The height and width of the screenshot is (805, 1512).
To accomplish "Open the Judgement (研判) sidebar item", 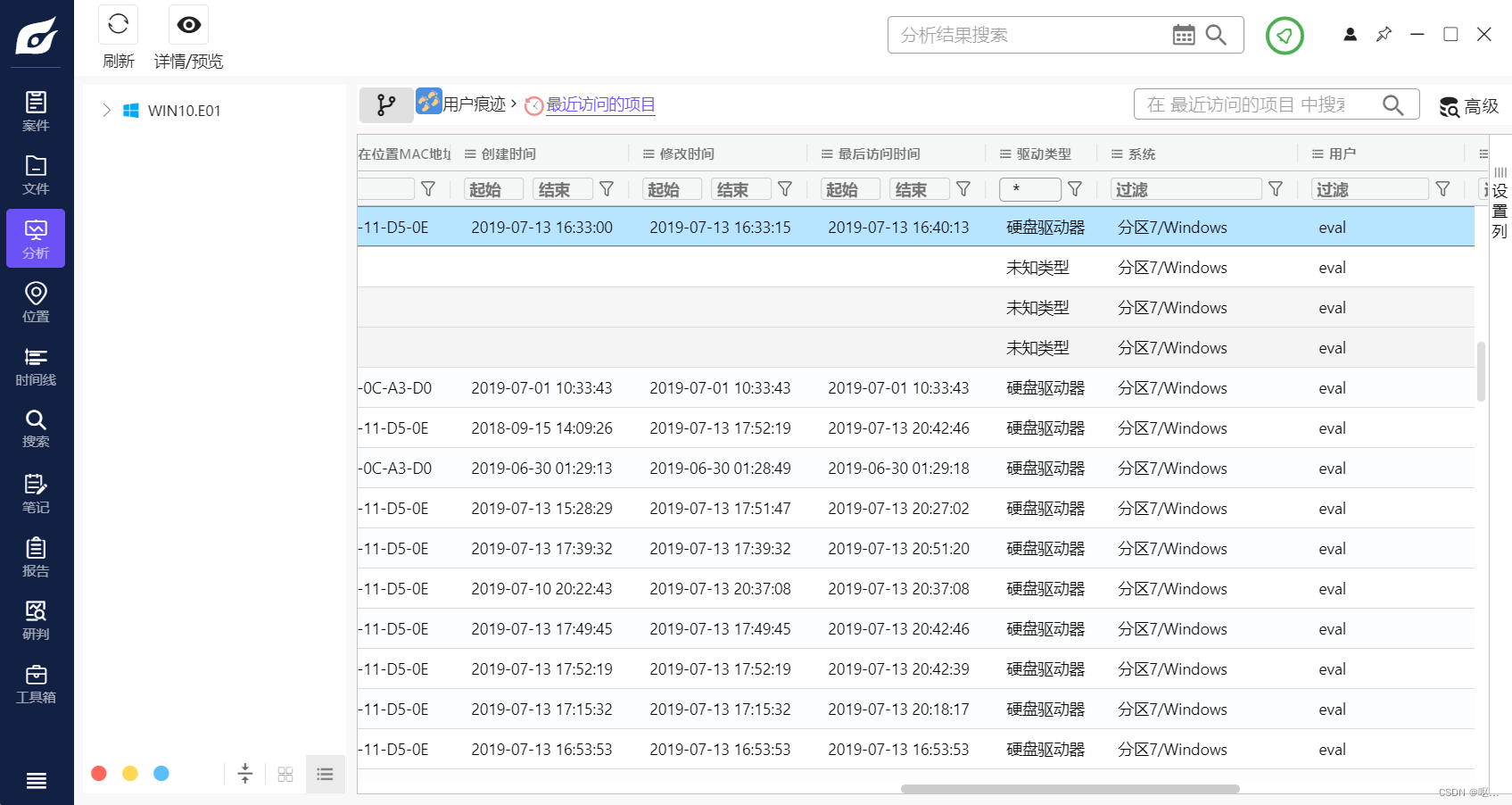I will click(x=36, y=620).
